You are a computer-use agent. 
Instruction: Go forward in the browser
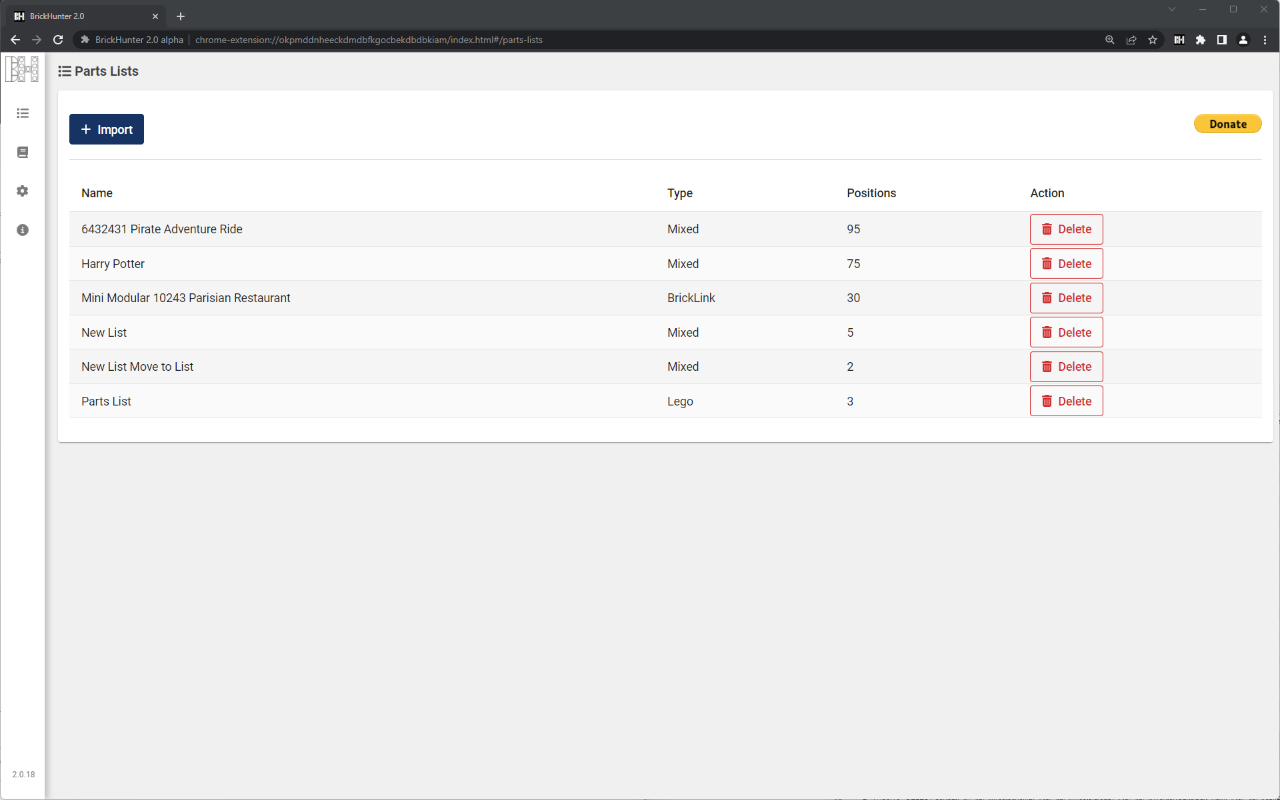[x=37, y=40]
